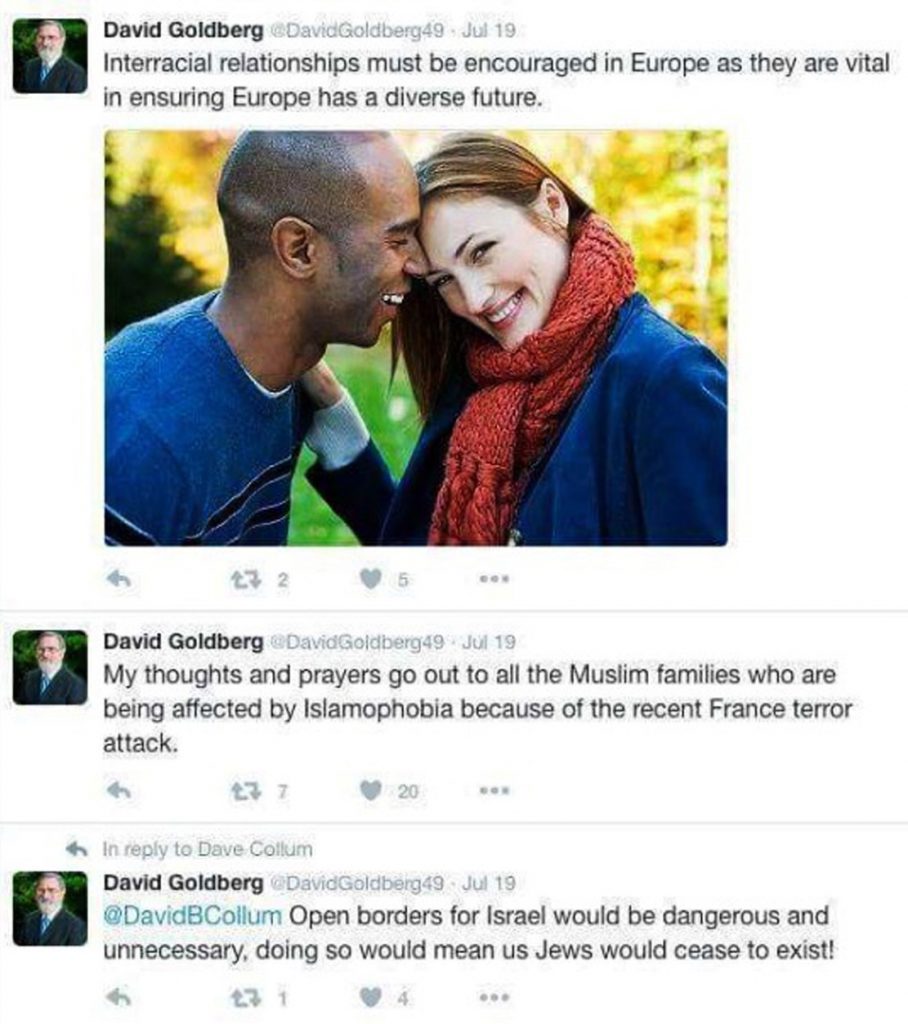Open the @DavidBCollum mention link
The height and width of the screenshot is (1024, 908).
tap(192, 916)
